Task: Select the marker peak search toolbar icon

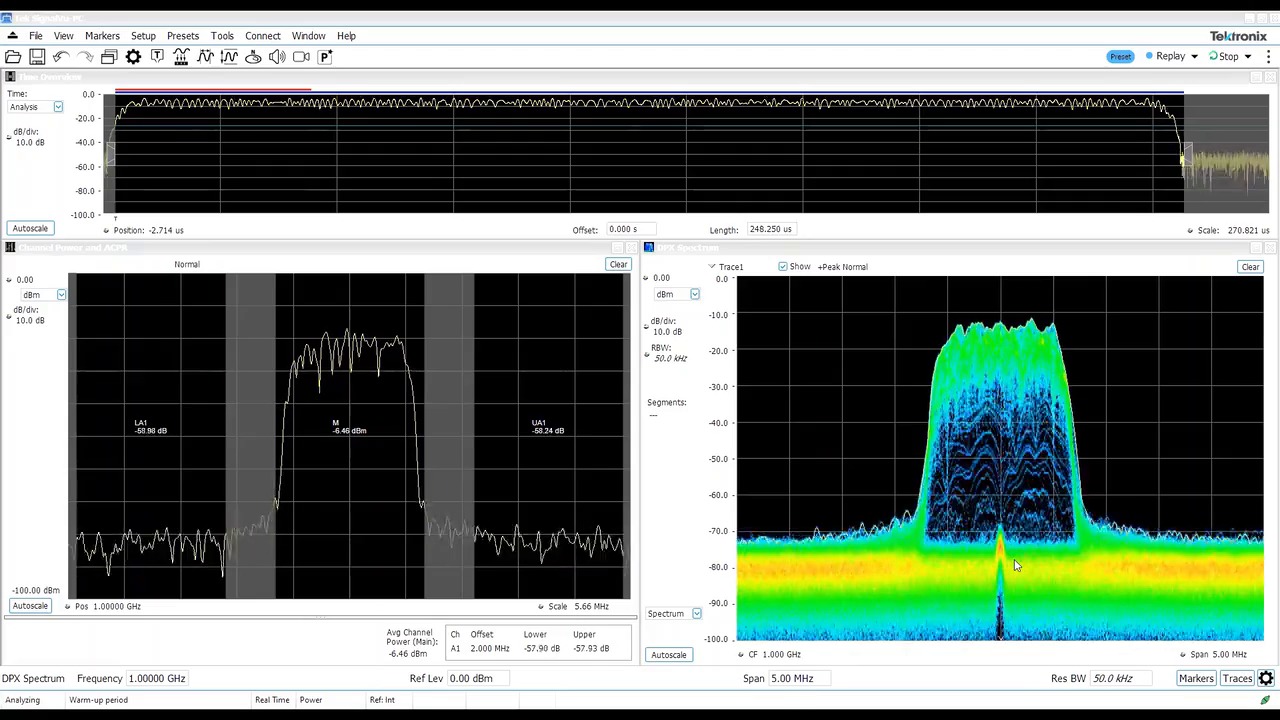Action: tap(205, 56)
